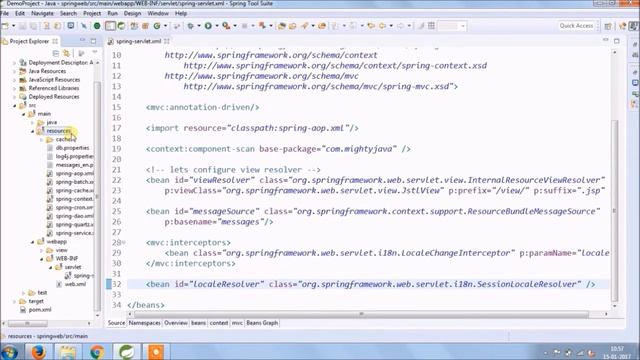Open the Project menu
Image resolution: width=640 pixels, height=360 pixels.
92,13
